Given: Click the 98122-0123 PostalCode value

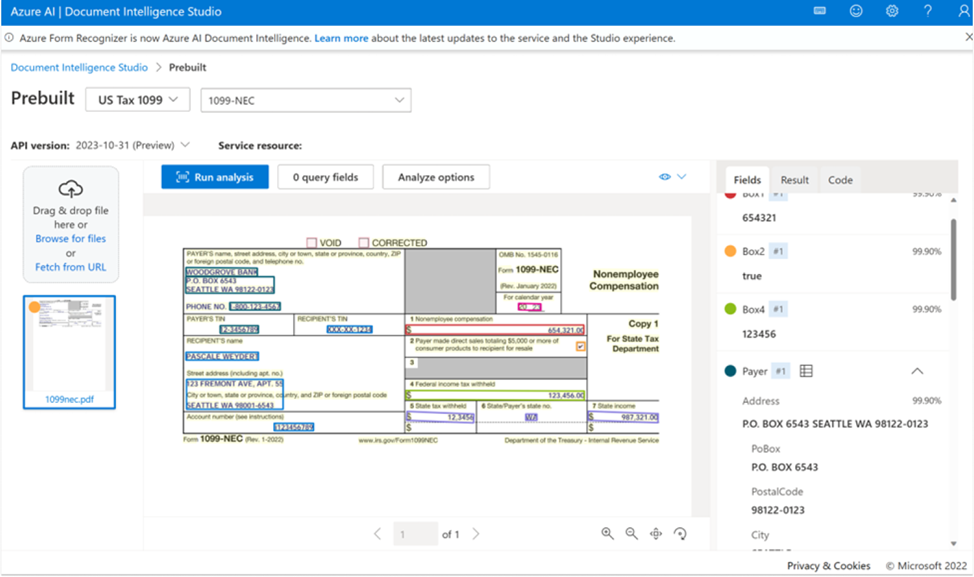Looking at the screenshot, I should point(778,510).
